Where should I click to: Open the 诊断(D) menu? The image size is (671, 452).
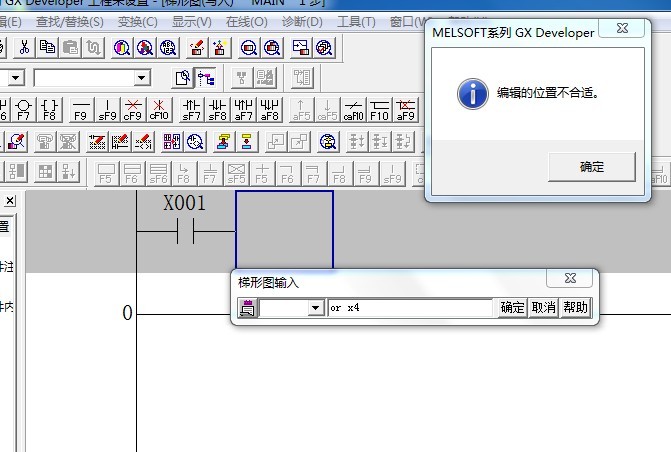[301, 21]
